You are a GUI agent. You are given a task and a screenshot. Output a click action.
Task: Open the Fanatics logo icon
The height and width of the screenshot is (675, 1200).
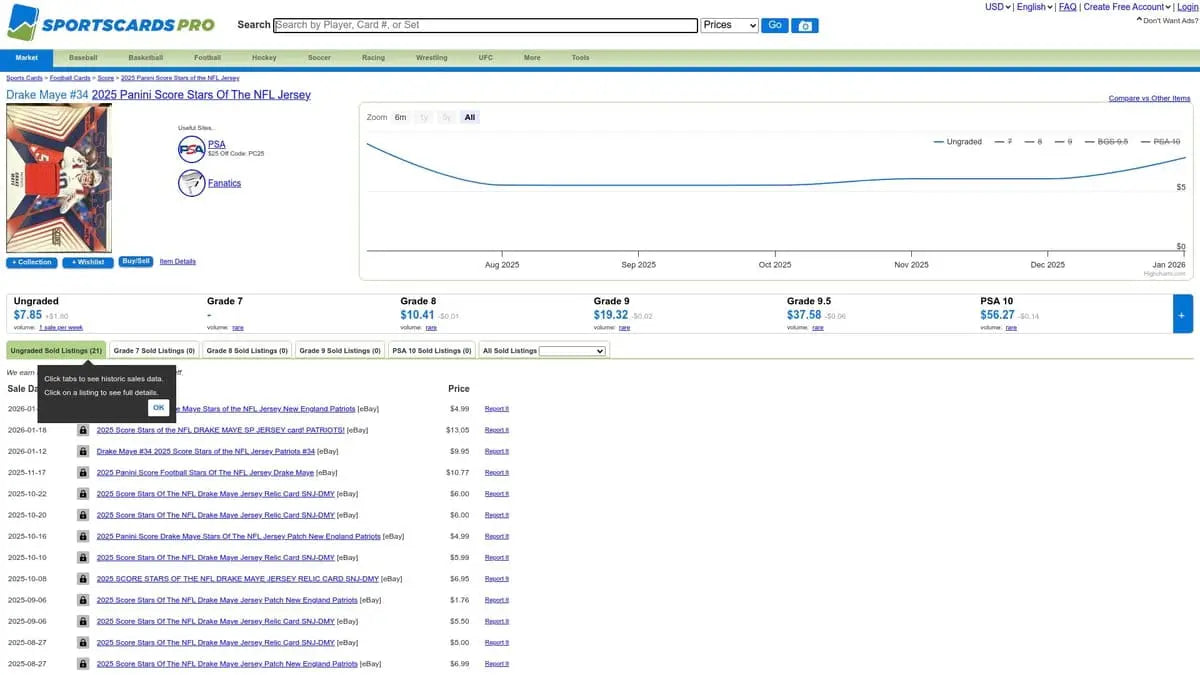pyautogui.click(x=191, y=183)
